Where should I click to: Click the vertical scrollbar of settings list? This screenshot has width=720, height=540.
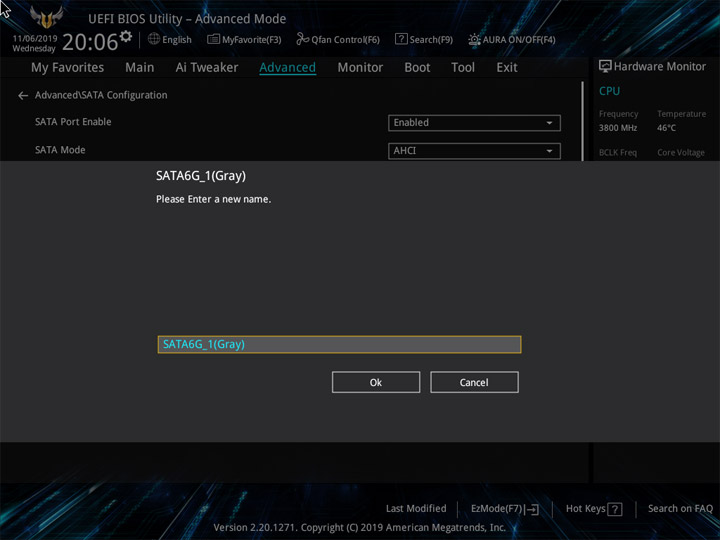[x=583, y=121]
